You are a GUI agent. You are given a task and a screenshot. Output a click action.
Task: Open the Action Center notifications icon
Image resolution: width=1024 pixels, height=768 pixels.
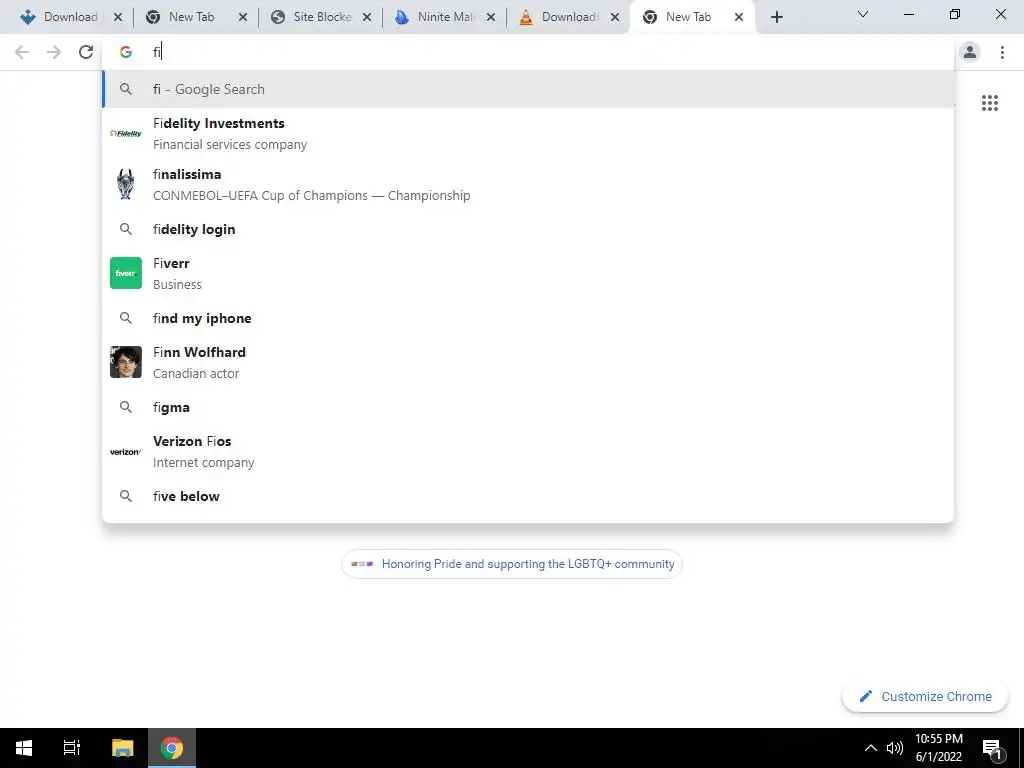[x=992, y=748]
